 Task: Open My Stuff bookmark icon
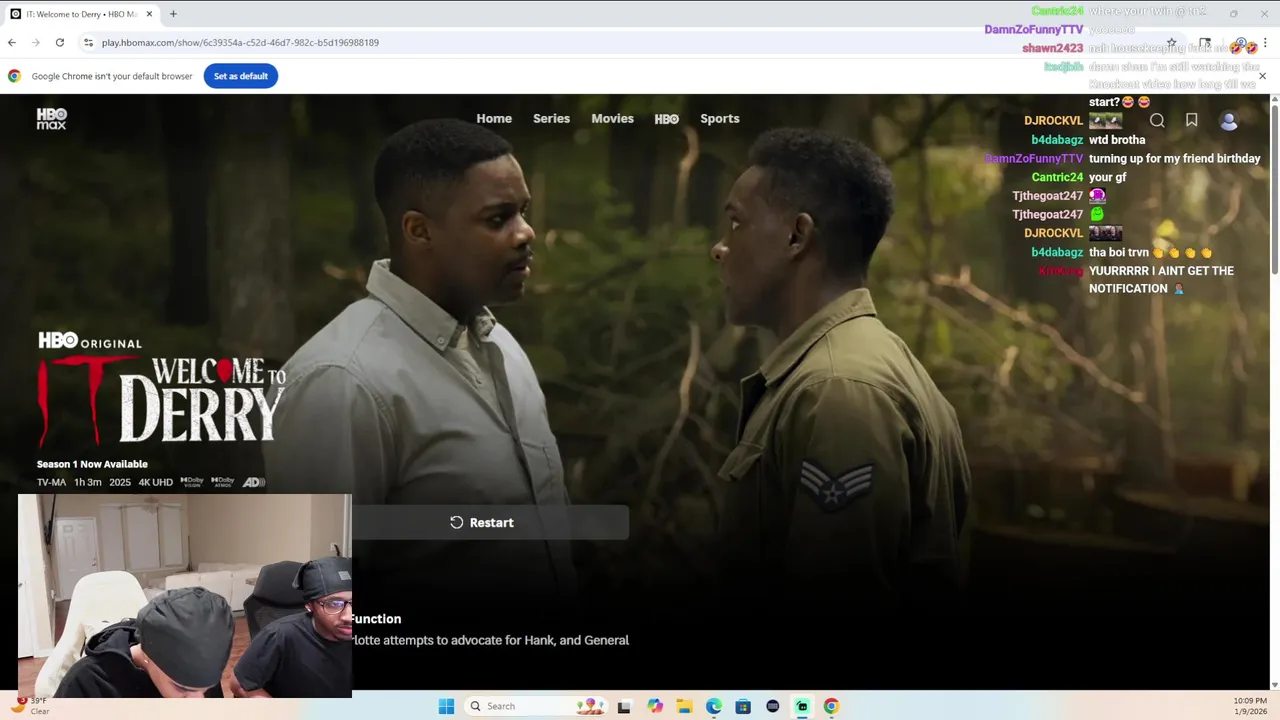1191,120
